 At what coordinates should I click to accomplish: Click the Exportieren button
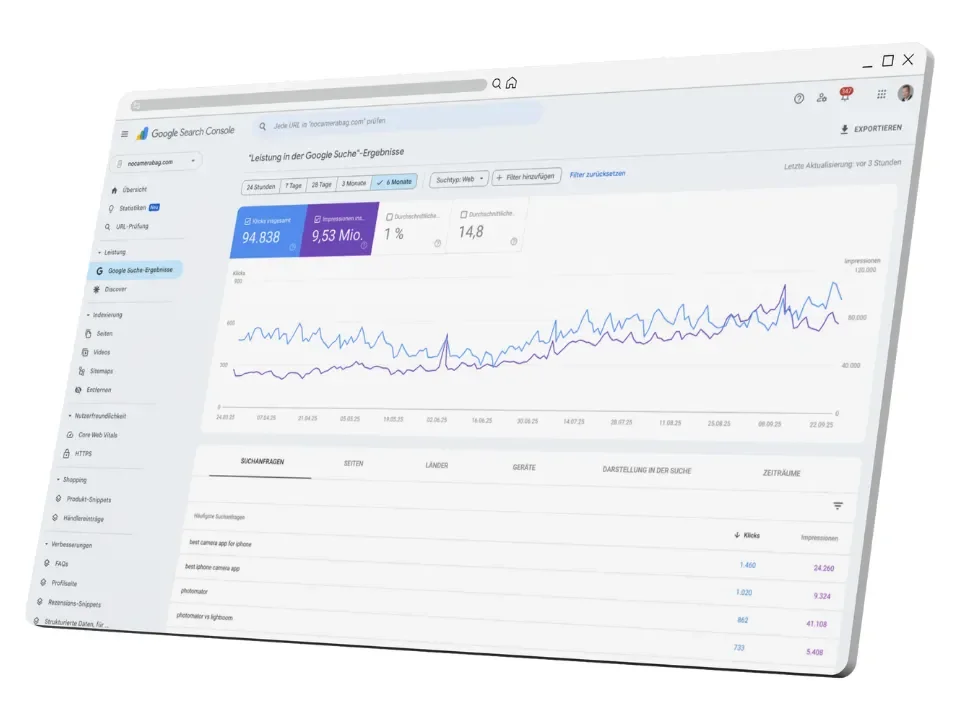[x=871, y=129]
